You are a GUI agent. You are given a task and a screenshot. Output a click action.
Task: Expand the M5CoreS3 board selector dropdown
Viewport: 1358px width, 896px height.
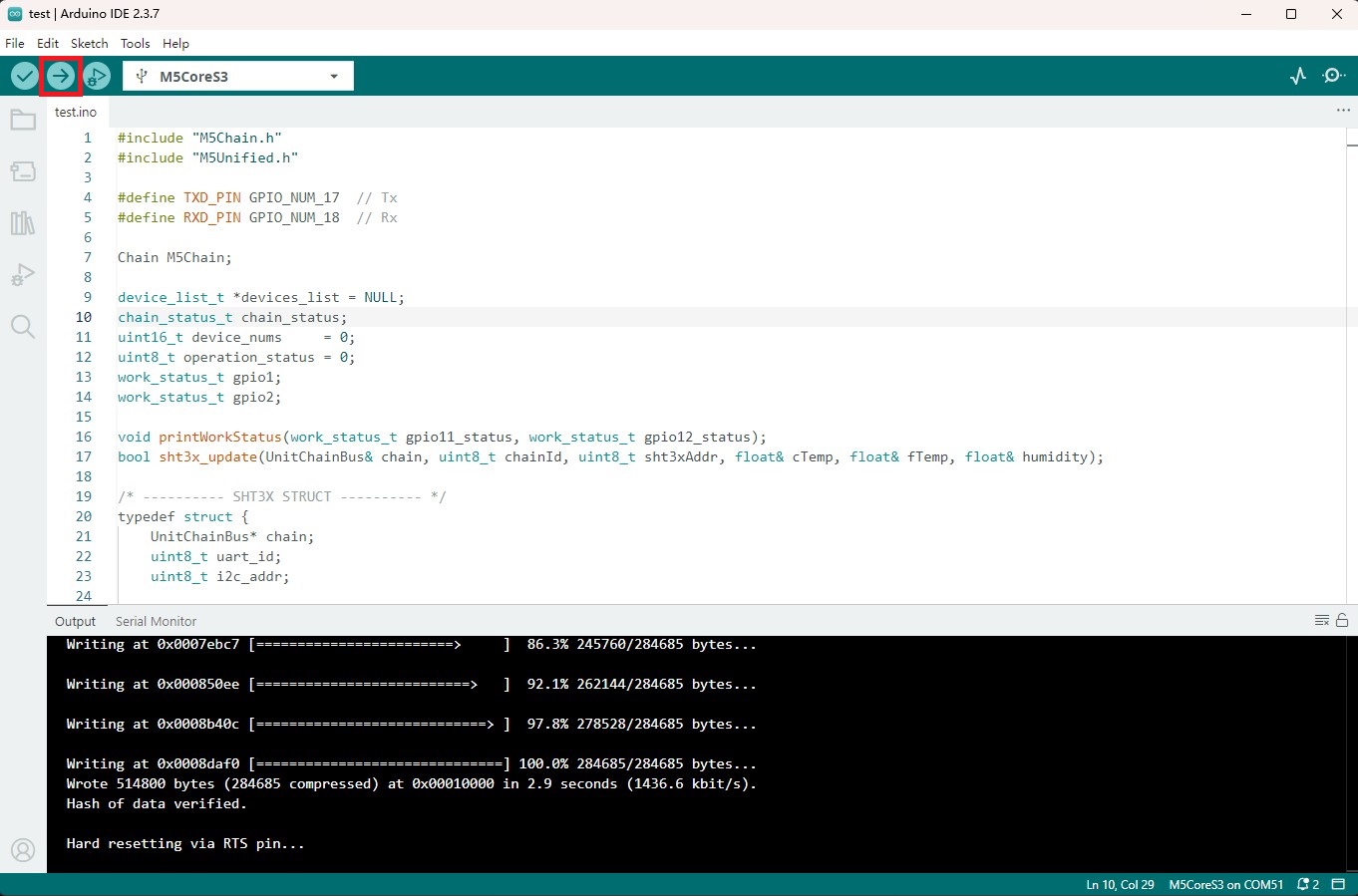pyautogui.click(x=334, y=77)
